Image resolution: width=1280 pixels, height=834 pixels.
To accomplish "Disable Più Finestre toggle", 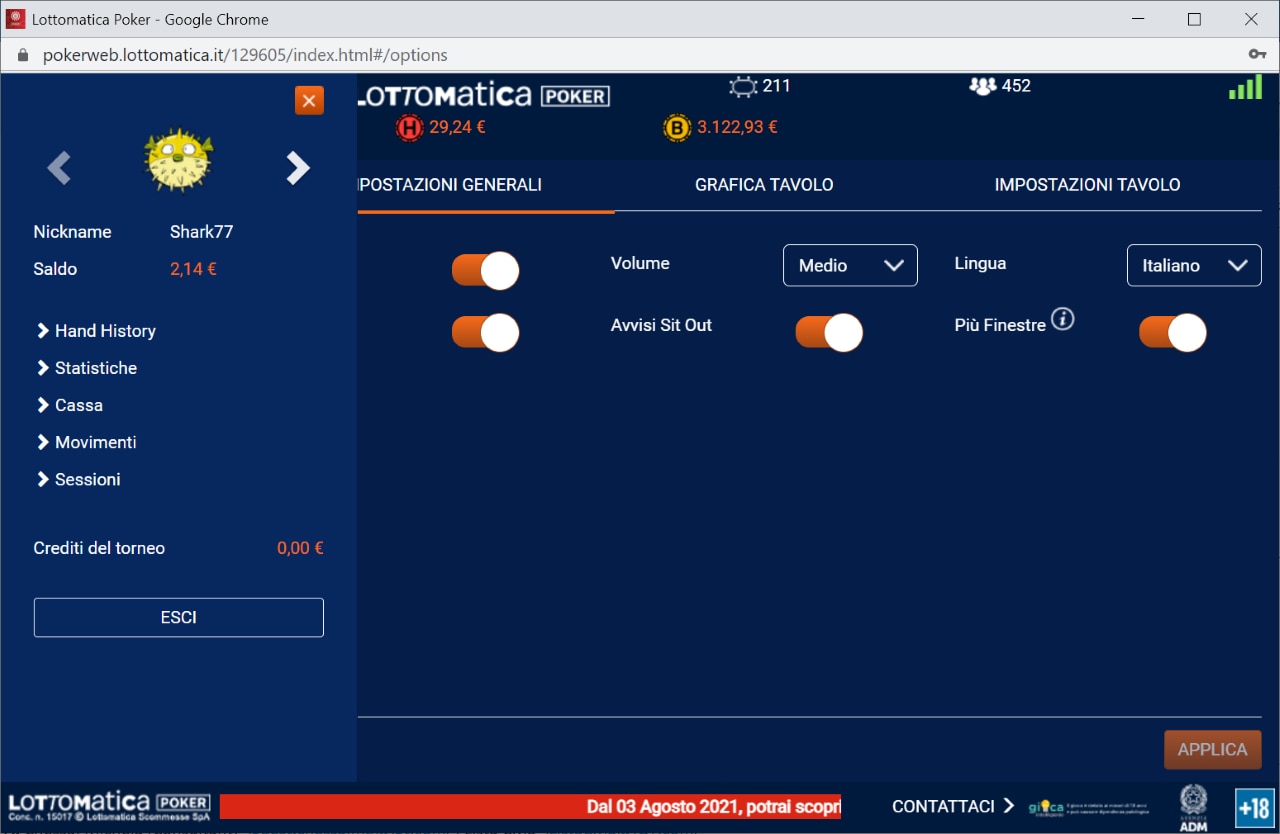I will tap(1173, 333).
